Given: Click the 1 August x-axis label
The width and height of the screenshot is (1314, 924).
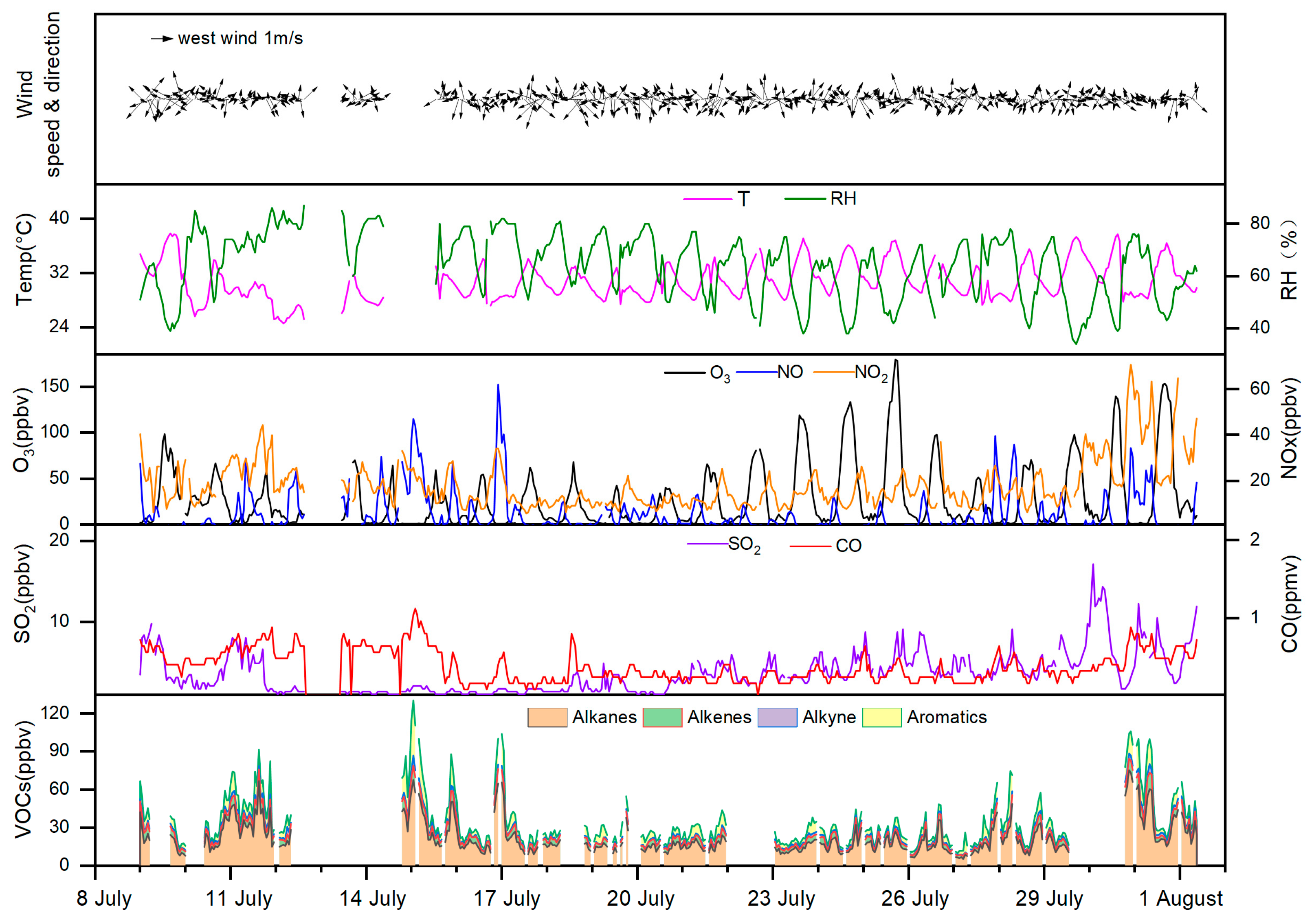Looking at the screenshot, I should tap(1181, 899).
